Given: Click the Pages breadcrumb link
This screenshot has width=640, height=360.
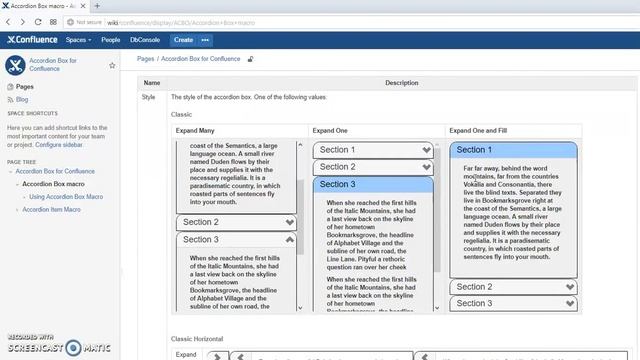Looking at the screenshot, I should 145,59.
